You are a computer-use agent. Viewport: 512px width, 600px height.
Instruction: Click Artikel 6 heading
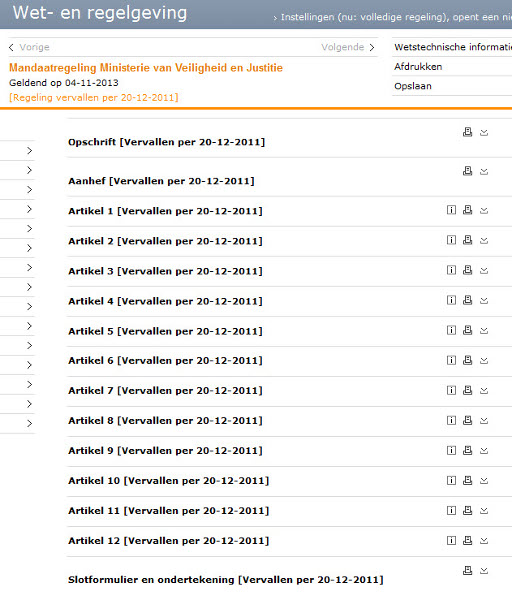(165, 360)
